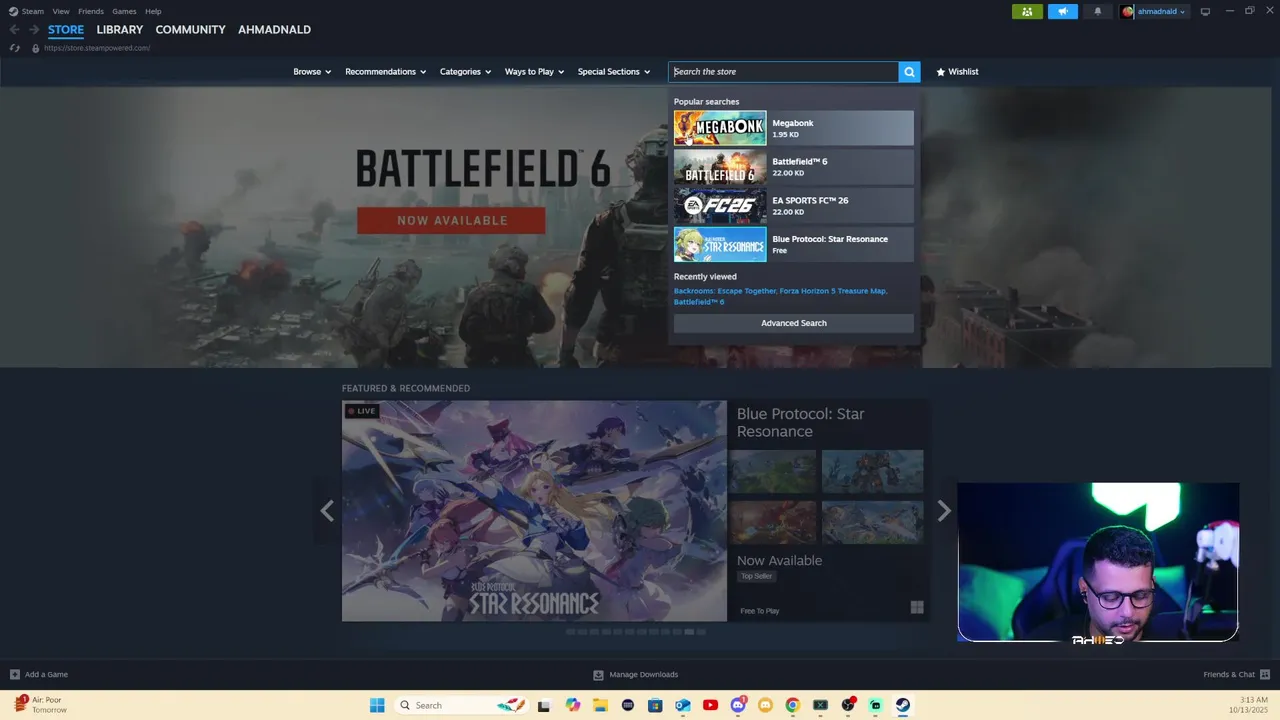Enter Big Picture mode via monitor icon

tap(1205, 12)
